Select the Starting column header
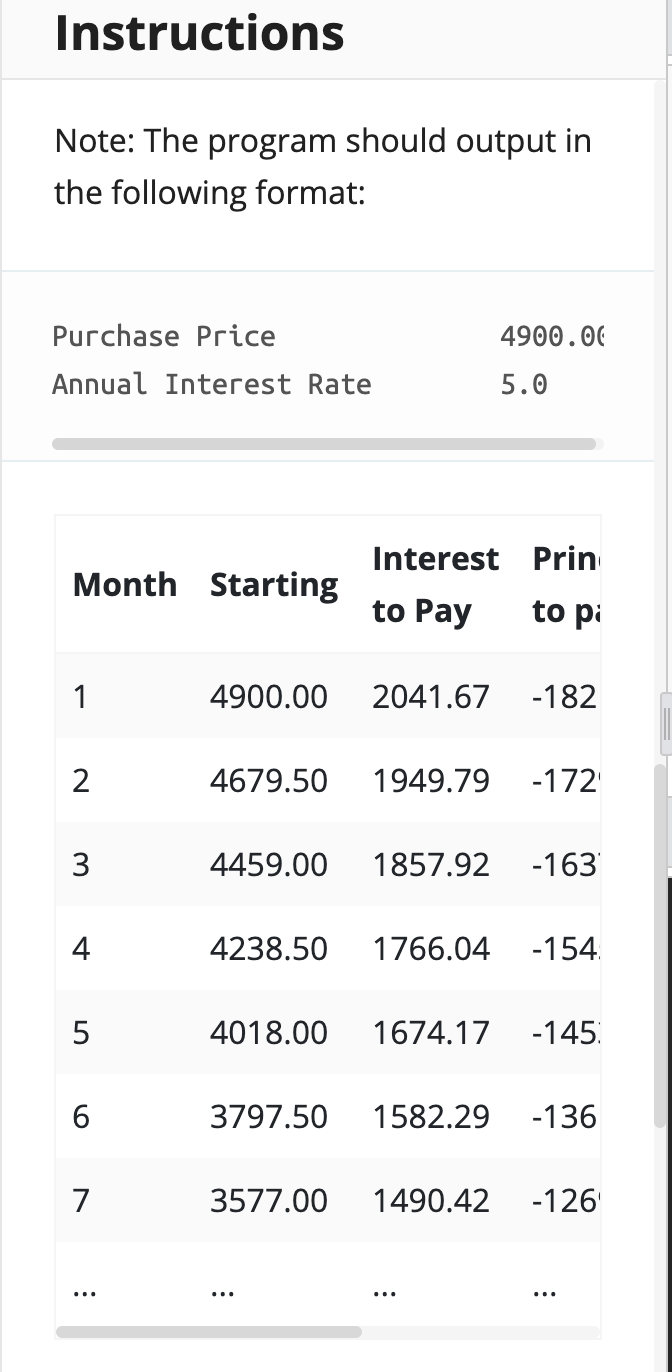Image resolution: width=672 pixels, height=1372 pixels. coord(274,584)
